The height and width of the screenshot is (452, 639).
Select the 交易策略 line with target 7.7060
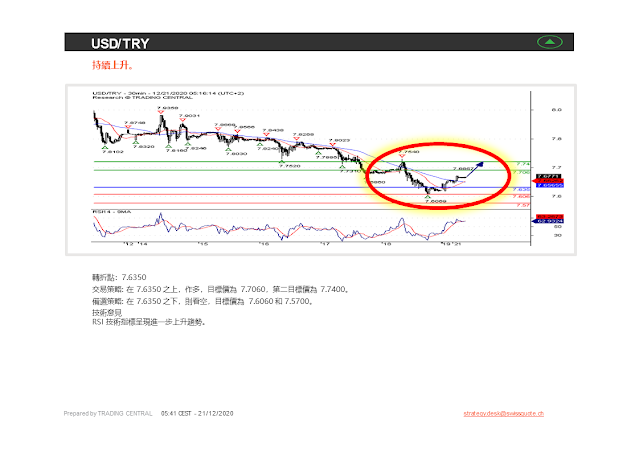point(221,289)
